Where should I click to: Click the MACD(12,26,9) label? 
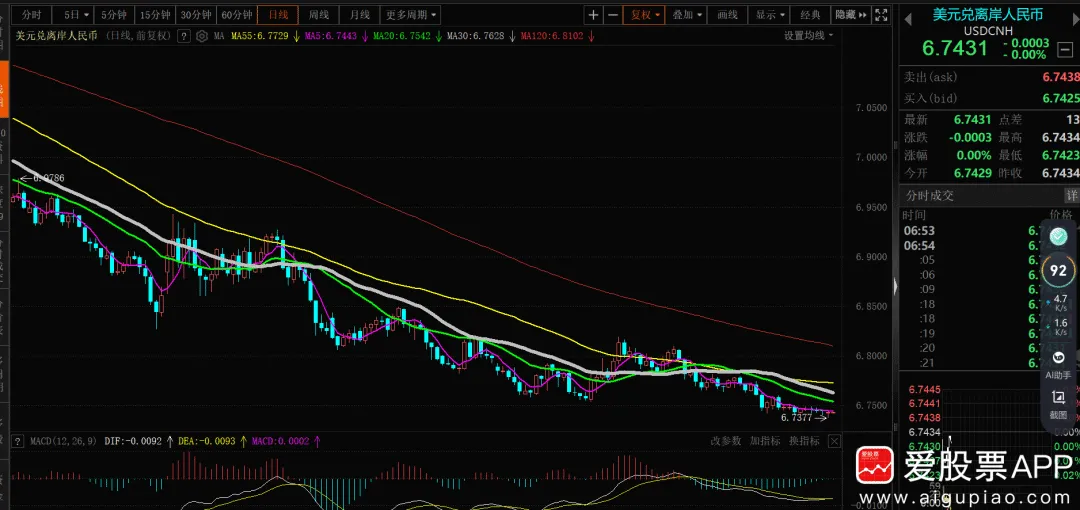[63, 441]
